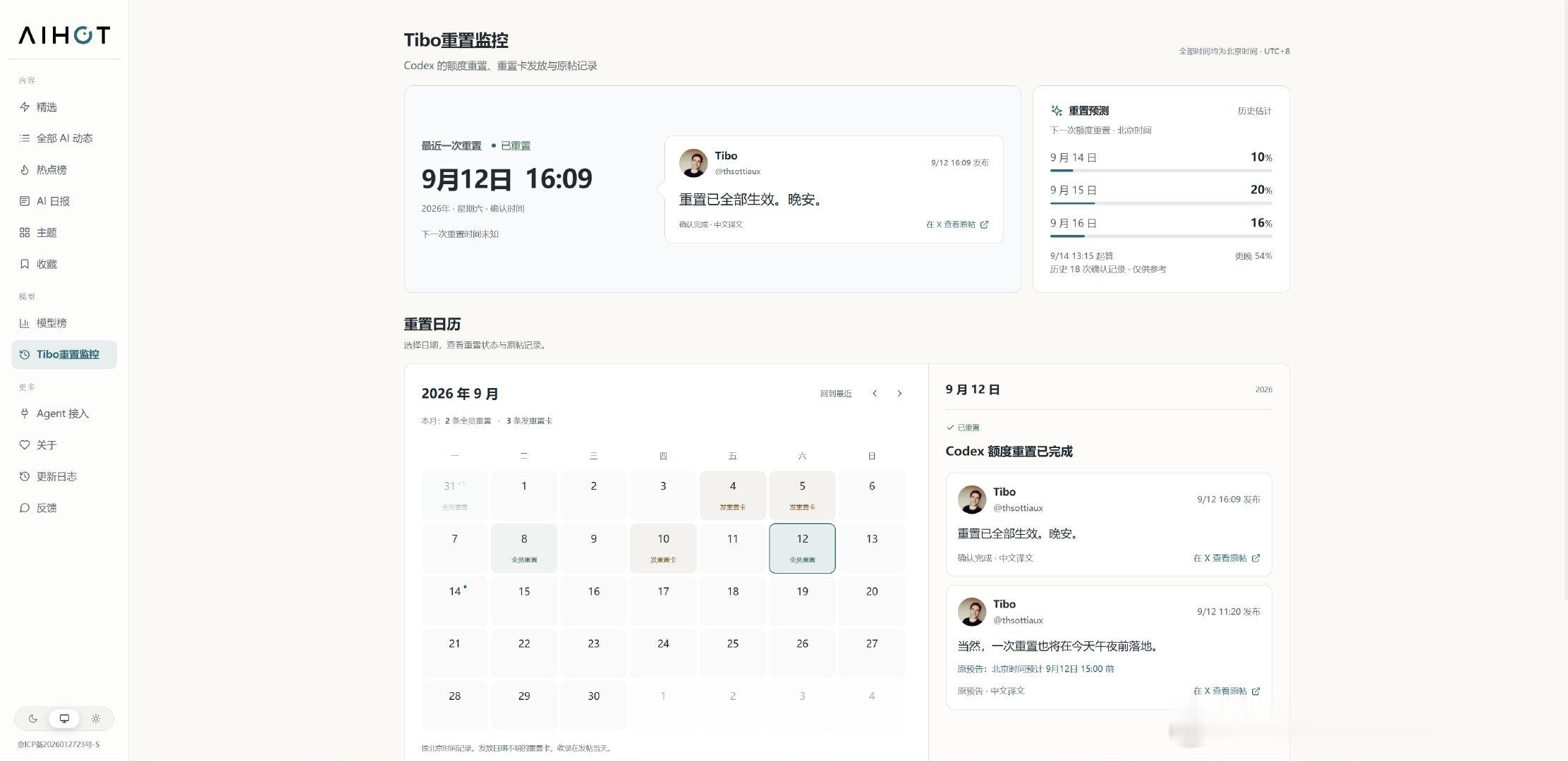Viewport: 1568px width, 762px height.
Task: Select calendar day 20
Action: click(x=872, y=600)
